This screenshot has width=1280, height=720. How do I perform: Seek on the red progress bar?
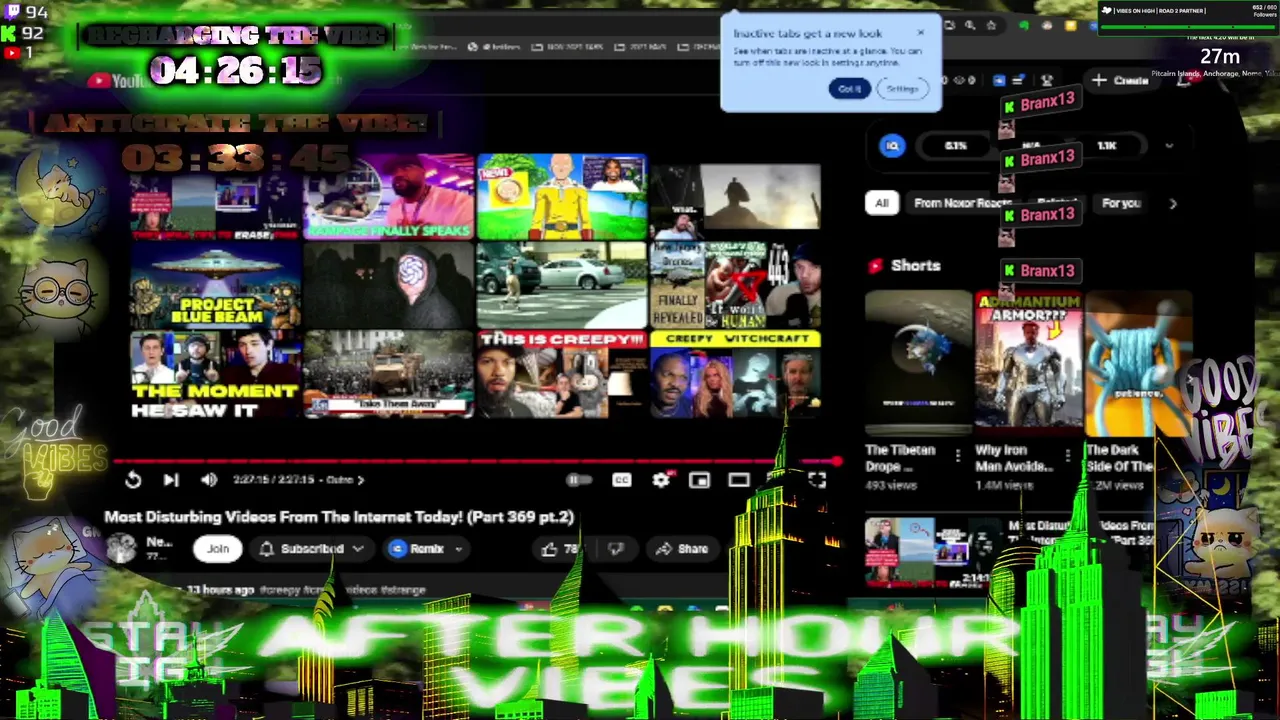point(477,461)
